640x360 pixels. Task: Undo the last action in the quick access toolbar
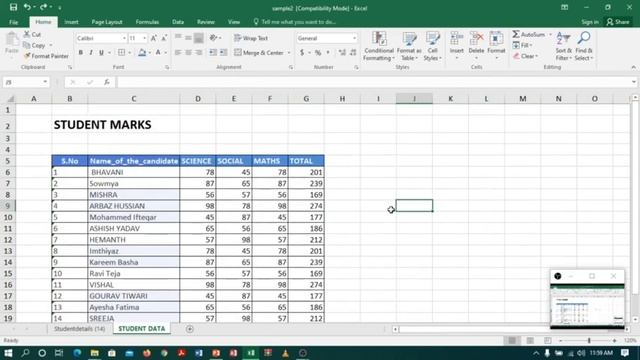[27, 7]
